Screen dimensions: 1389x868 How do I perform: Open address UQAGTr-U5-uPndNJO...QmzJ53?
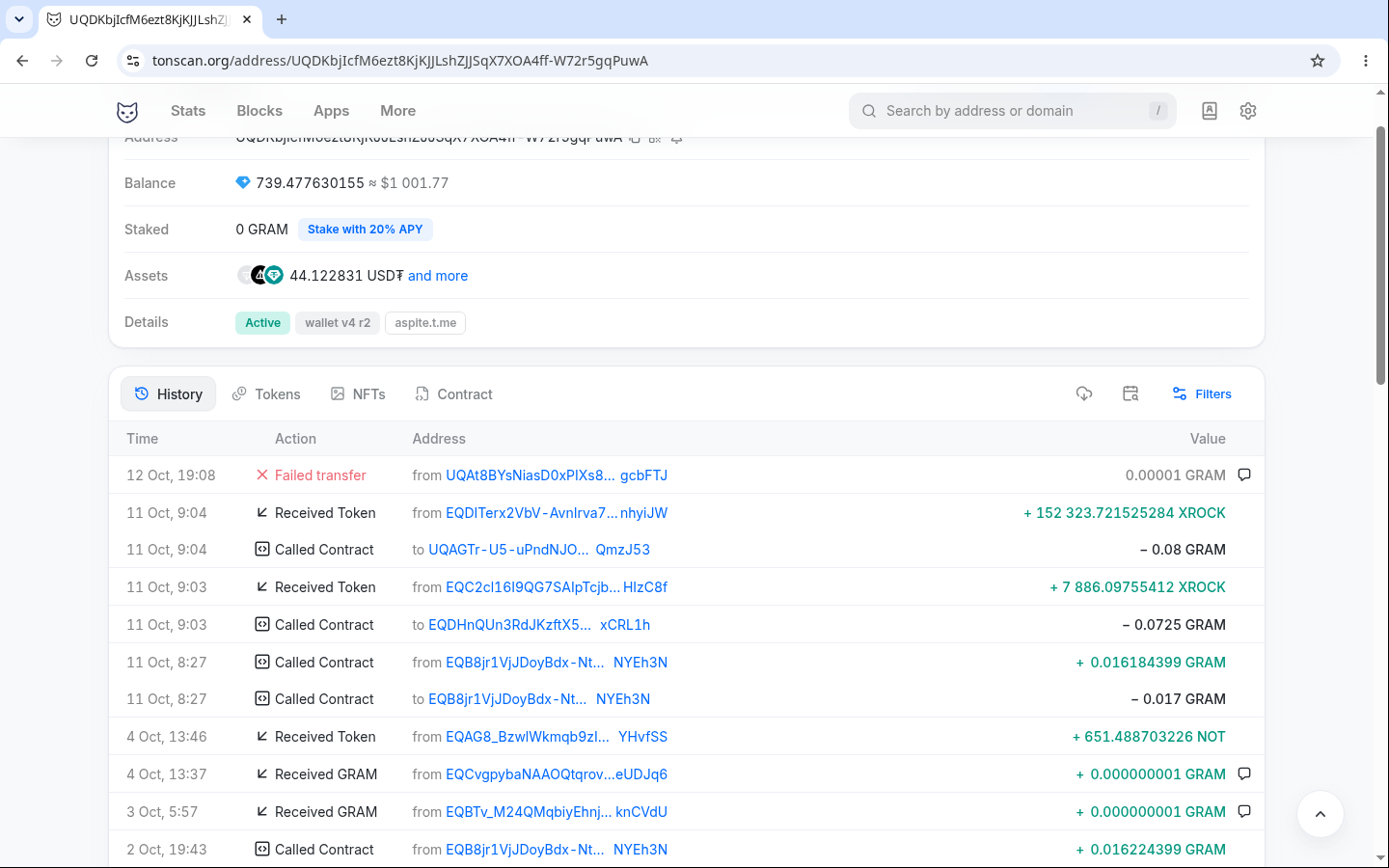(x=539, y=549)
